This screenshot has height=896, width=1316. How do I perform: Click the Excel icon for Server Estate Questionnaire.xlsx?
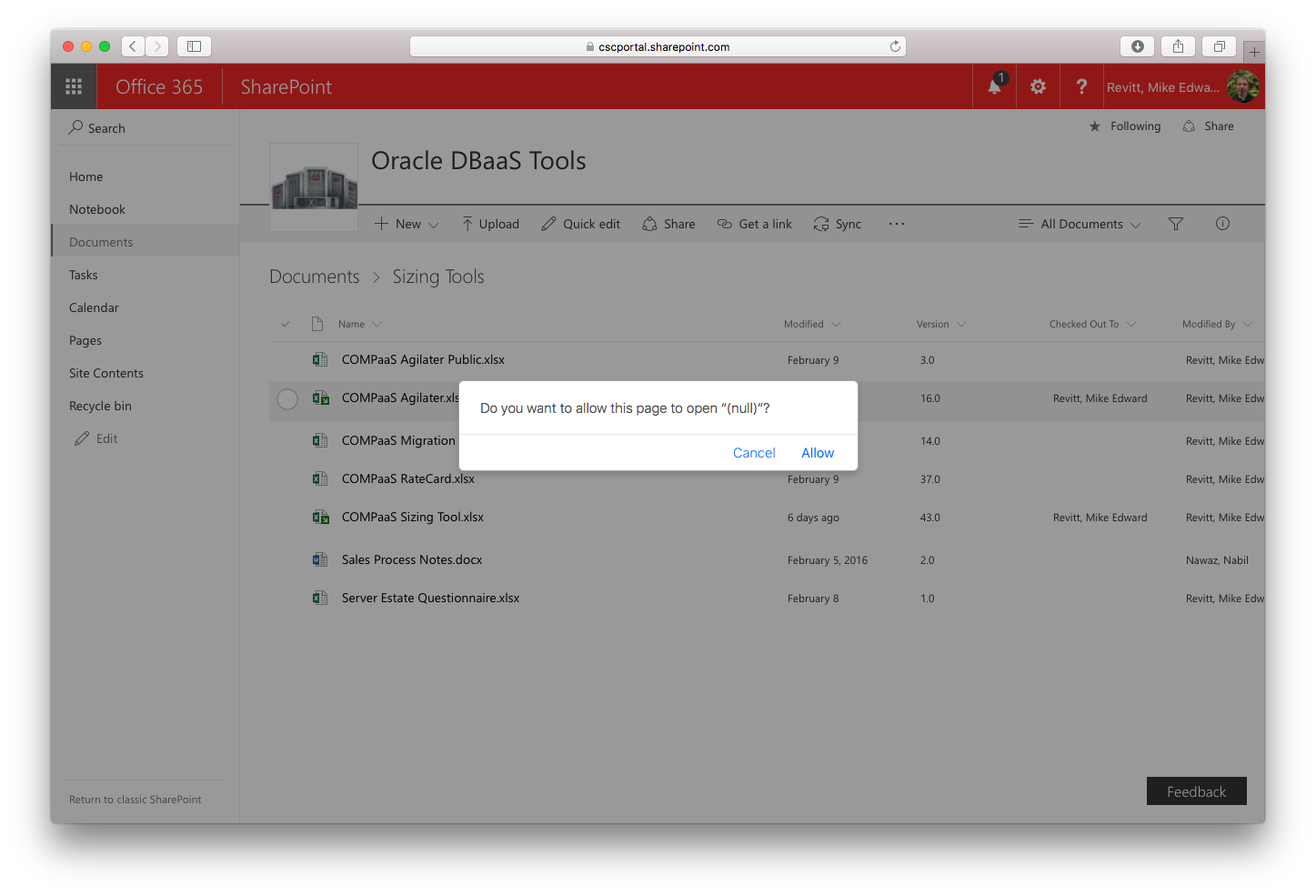(320, 598)
